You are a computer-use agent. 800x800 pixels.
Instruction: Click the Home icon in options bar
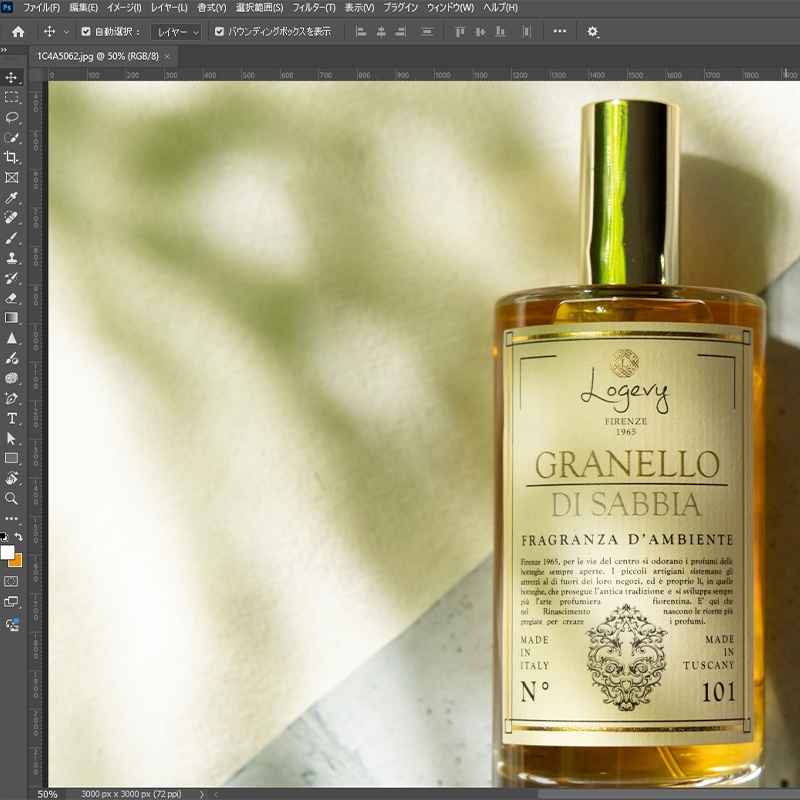click(18, 32)
